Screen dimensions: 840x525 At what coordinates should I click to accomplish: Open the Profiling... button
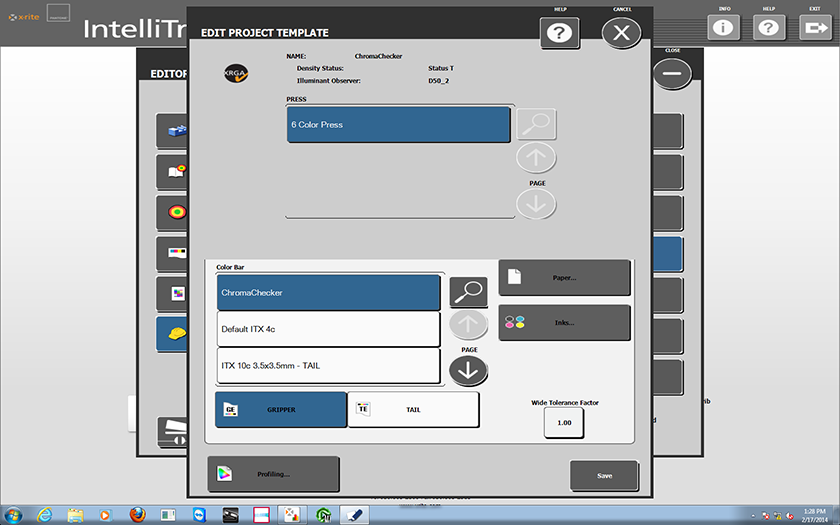273,474
